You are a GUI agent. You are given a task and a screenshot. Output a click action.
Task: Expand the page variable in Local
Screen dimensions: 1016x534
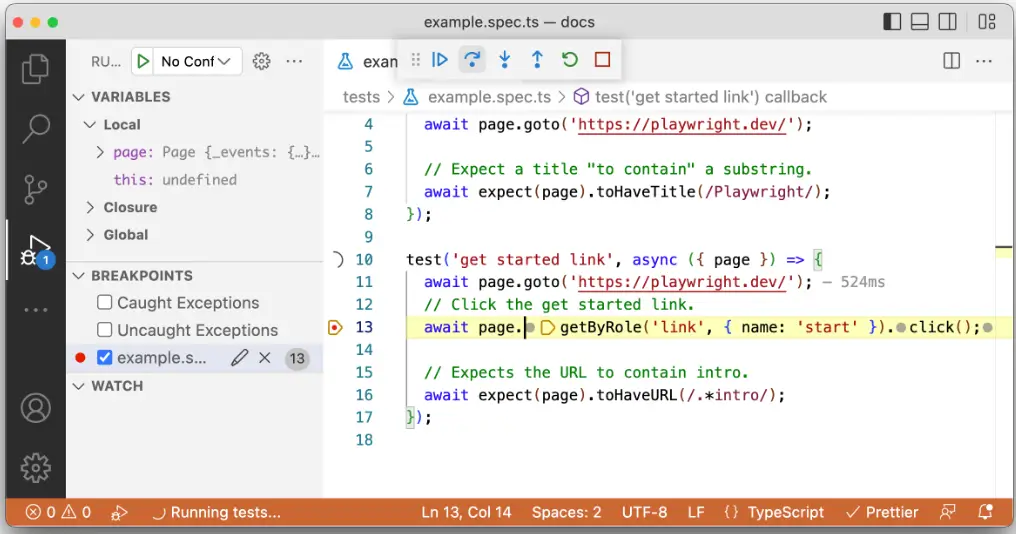point(100,153)
